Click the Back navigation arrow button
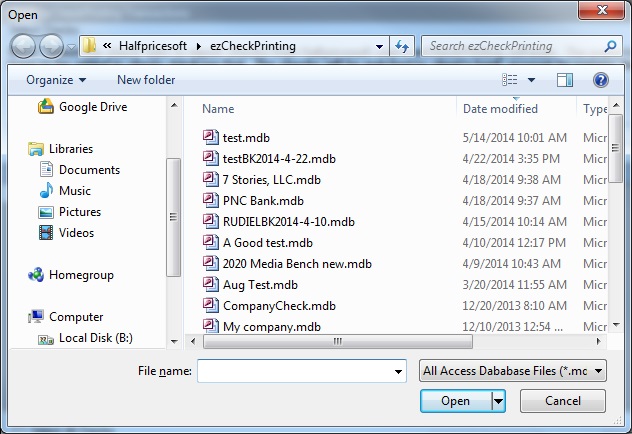 pos(24,46)
